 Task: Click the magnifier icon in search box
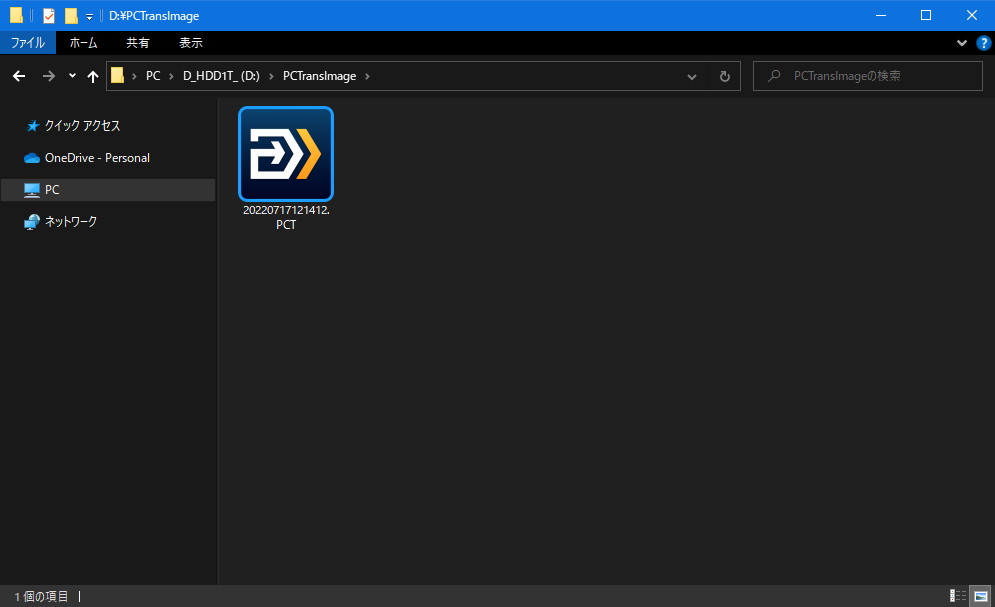[774, 76]
